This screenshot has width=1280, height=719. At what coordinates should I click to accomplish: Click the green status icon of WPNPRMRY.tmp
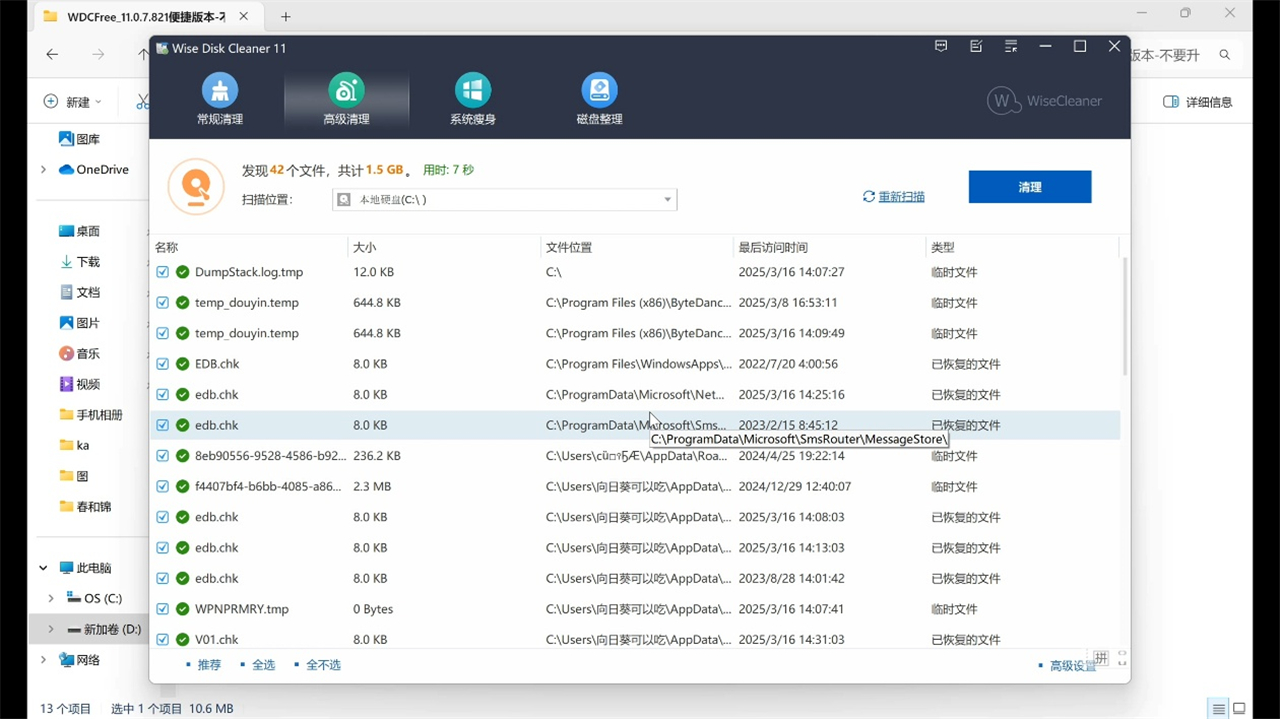182,609
